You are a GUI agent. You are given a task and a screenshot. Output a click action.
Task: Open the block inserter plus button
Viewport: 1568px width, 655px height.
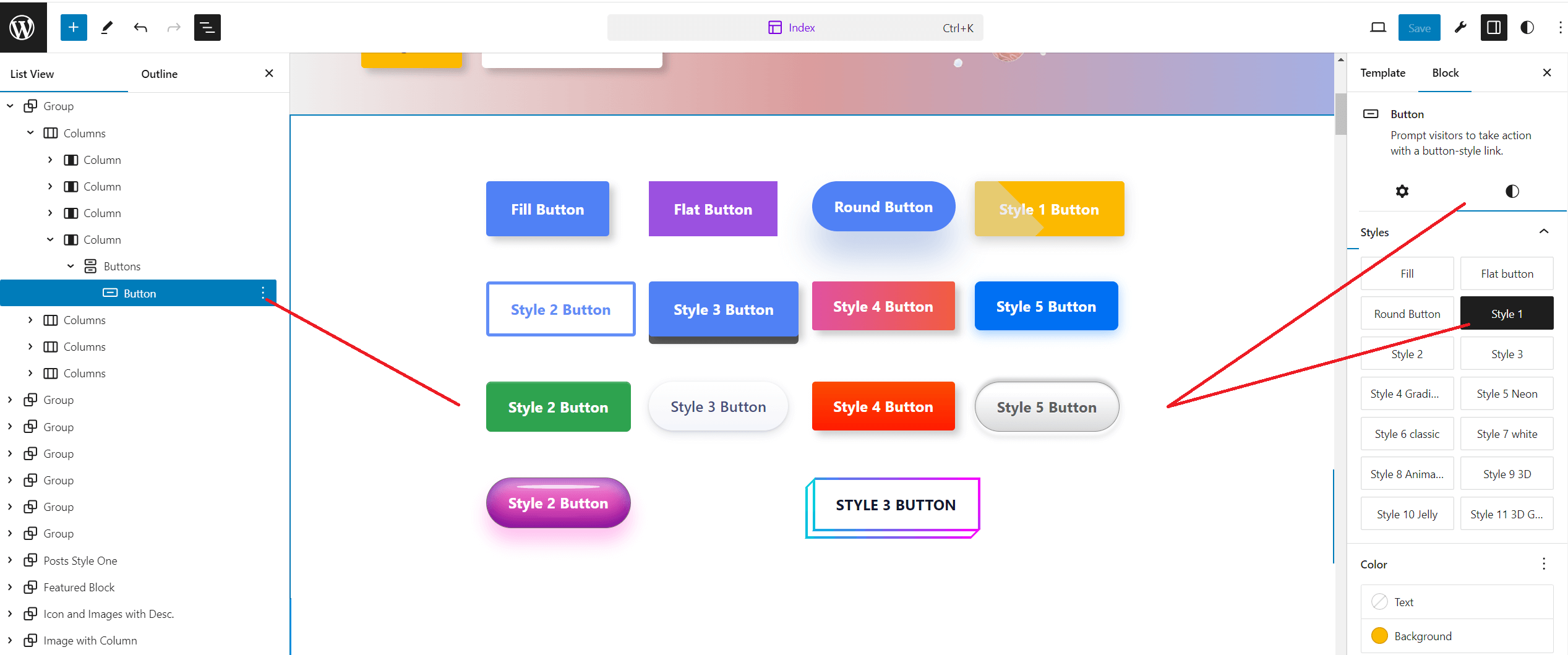click(x=74, y=27)
